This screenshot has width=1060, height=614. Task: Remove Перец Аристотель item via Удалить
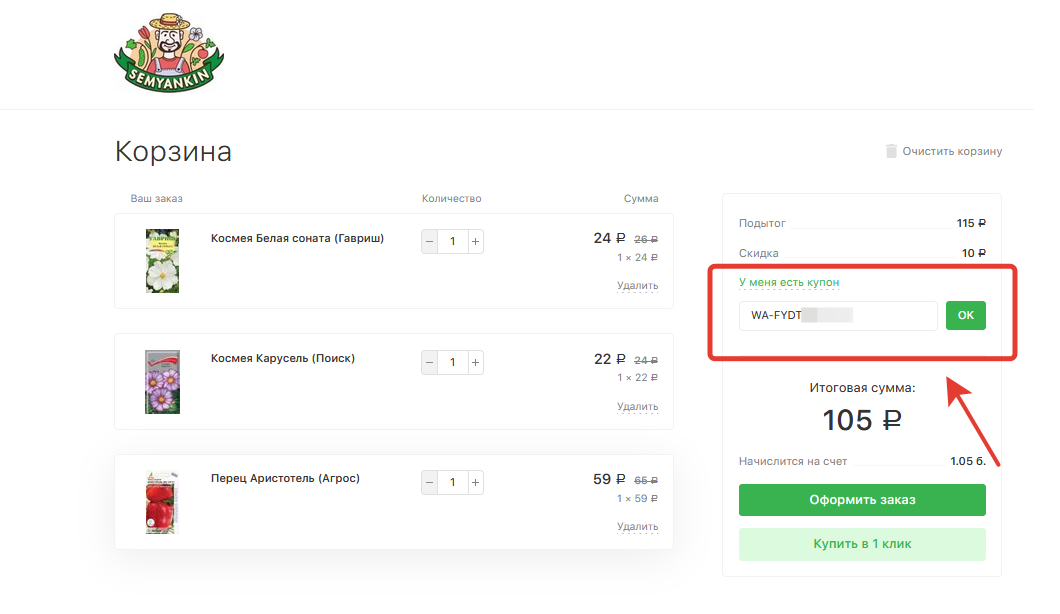point(637,527)
